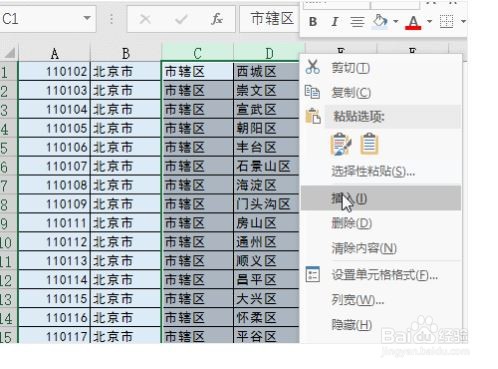The height and width of the screenshot is (369, 498).
Task: Open 设置单元格格式(F)... dialog
Action: coord(384,275)
